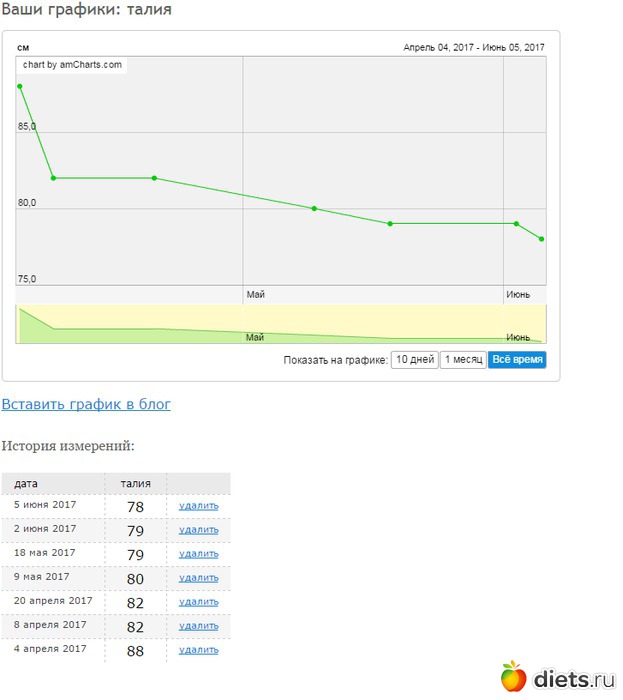Image resolution: width=623 pixels, height=700 pixels.
Task: Click the first data point on the chart
Action: point(19,86)
